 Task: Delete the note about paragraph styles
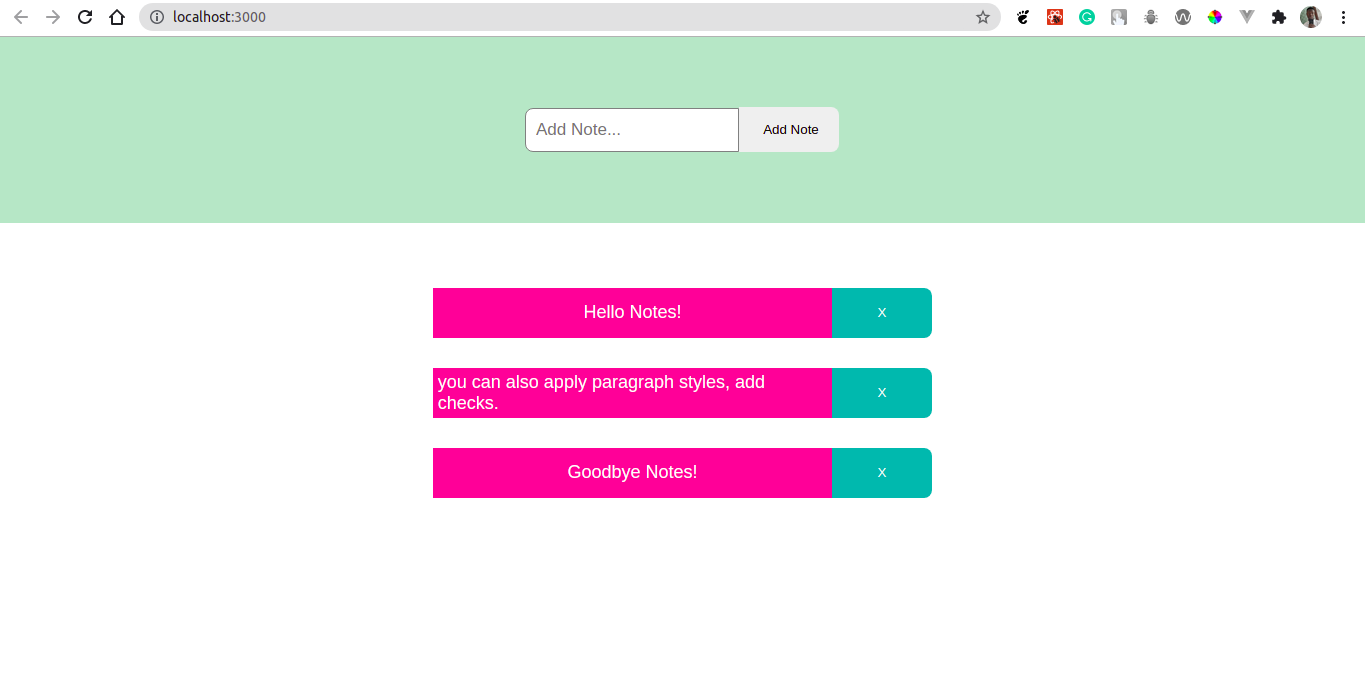click(x=881, y=392)
